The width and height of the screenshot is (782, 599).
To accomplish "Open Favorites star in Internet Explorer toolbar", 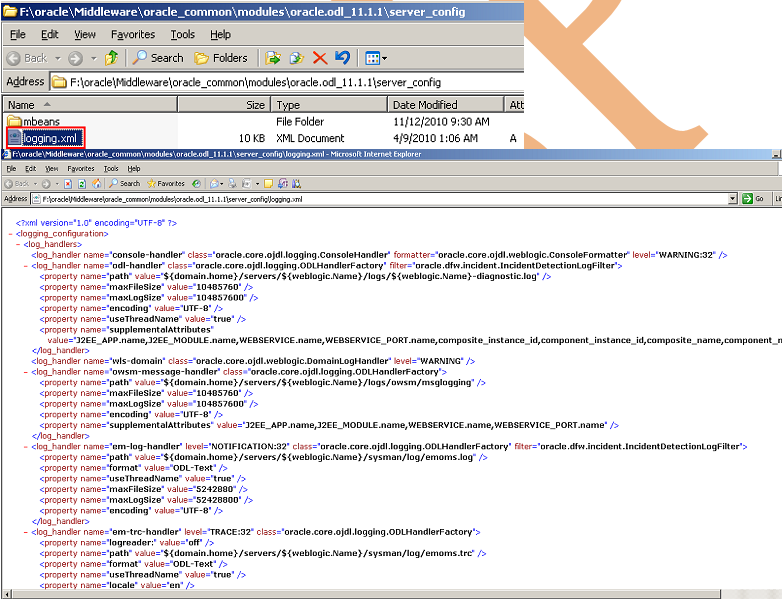I will (166, 184).
